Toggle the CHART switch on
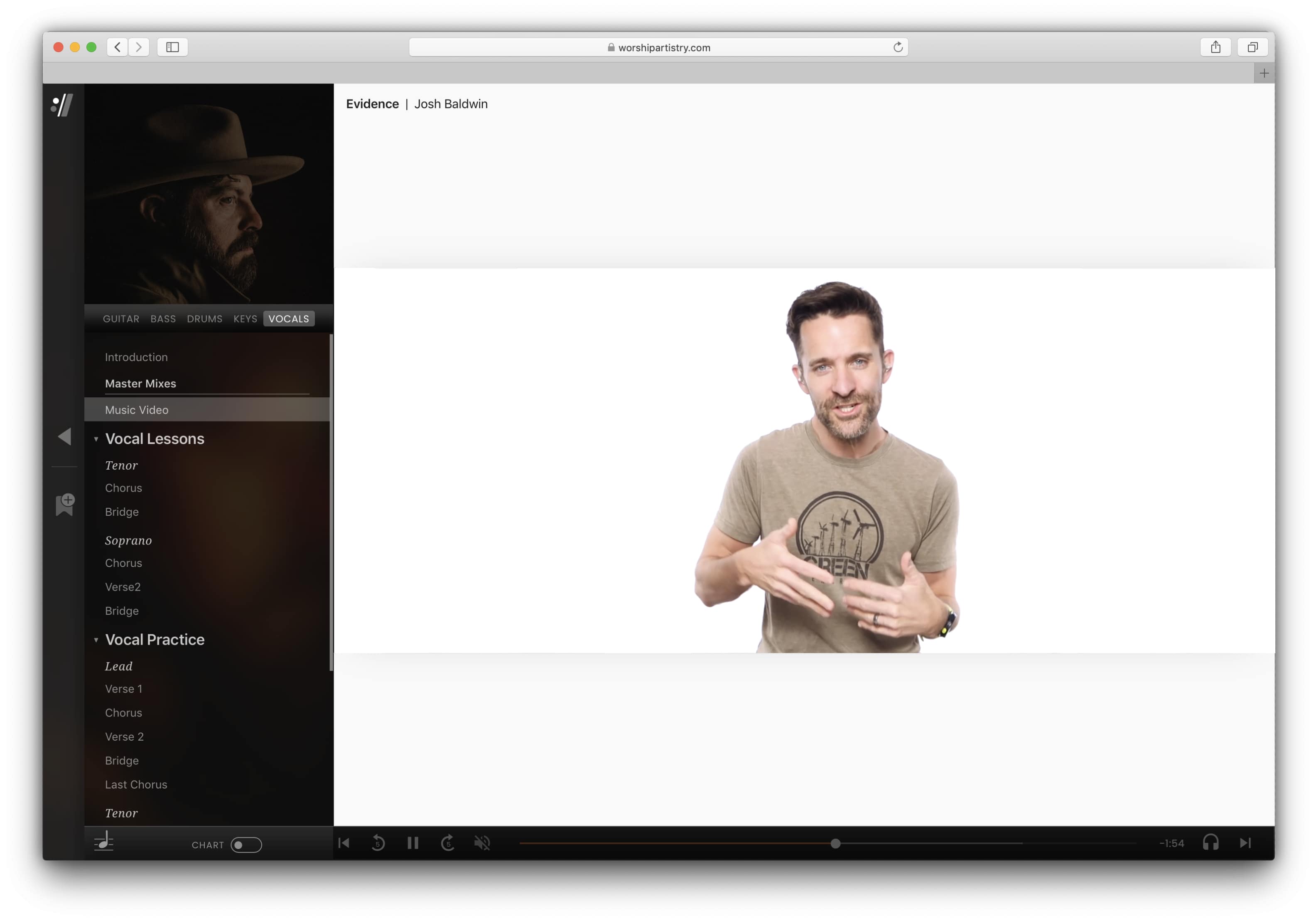The width and height of the screenshot is (1316, 921). [x=246, y=845]
